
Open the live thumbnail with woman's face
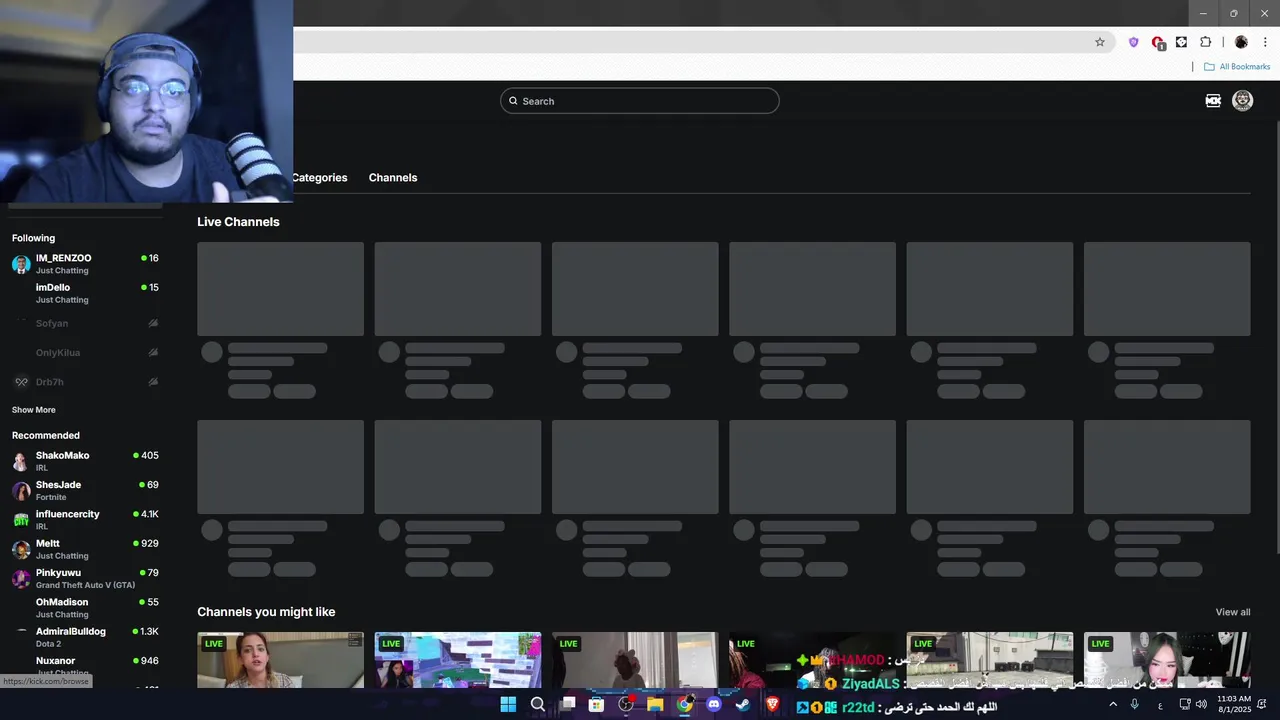280,660
